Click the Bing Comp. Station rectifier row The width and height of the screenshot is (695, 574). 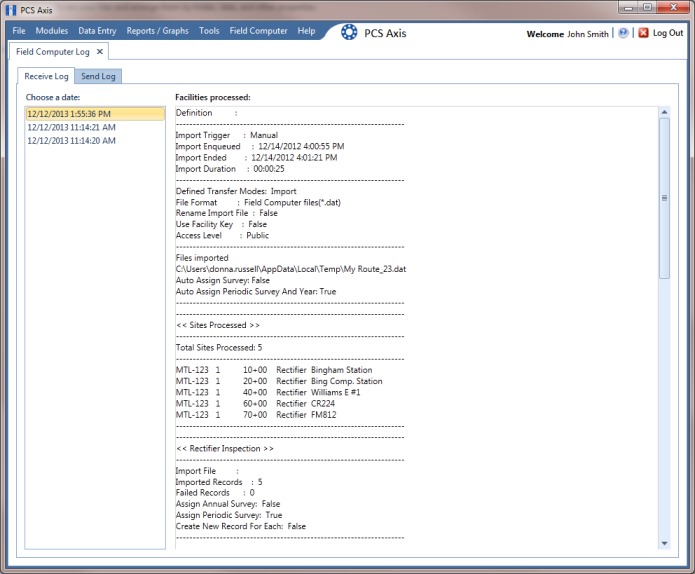pyautogui.click(x=279, y=381)
